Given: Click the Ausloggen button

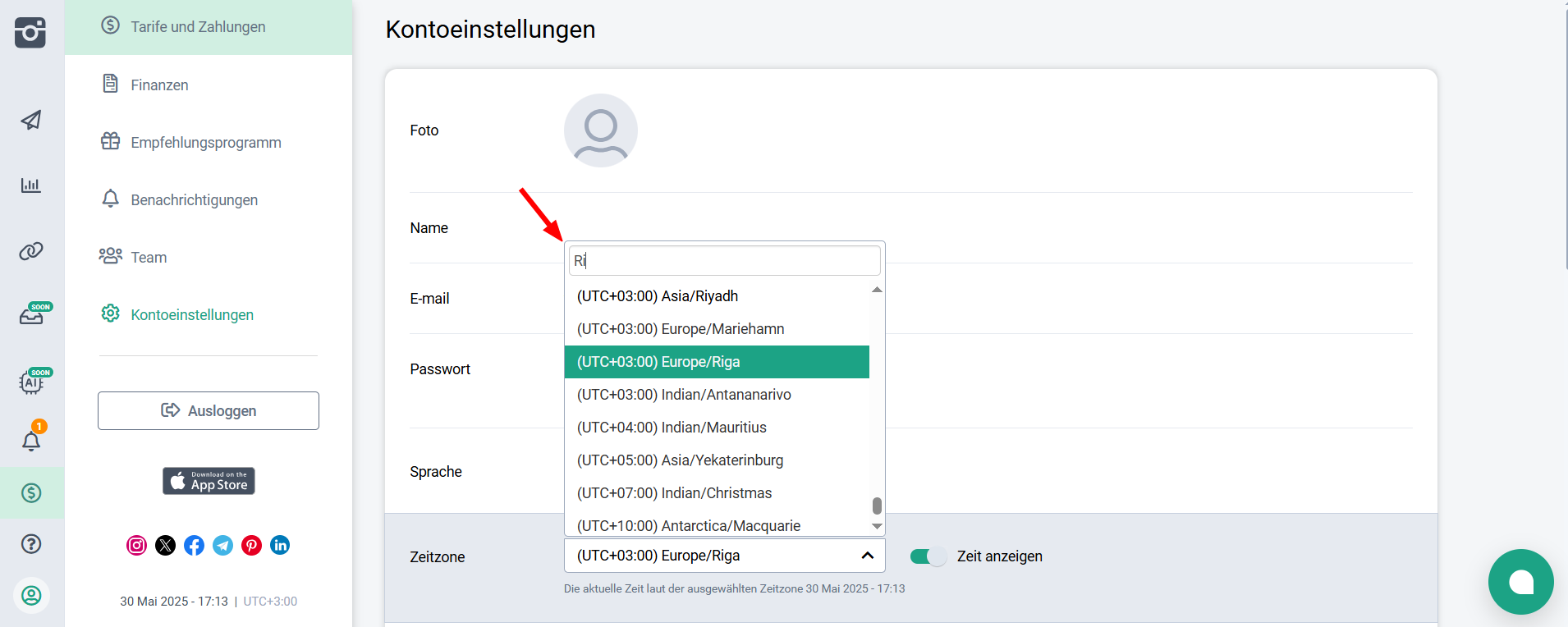Looking at the screenshot, I should pos(209,410).
